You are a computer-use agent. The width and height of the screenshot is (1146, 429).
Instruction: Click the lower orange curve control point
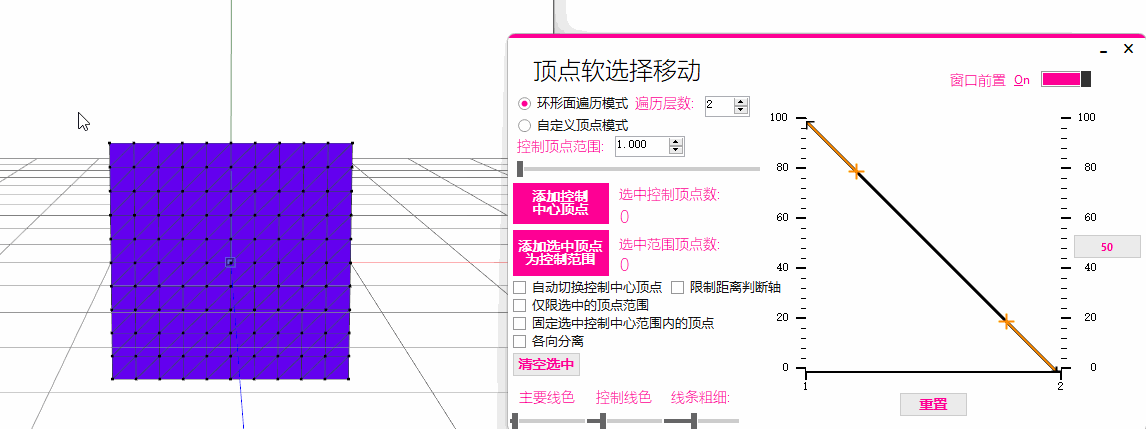coord(1007,322)
